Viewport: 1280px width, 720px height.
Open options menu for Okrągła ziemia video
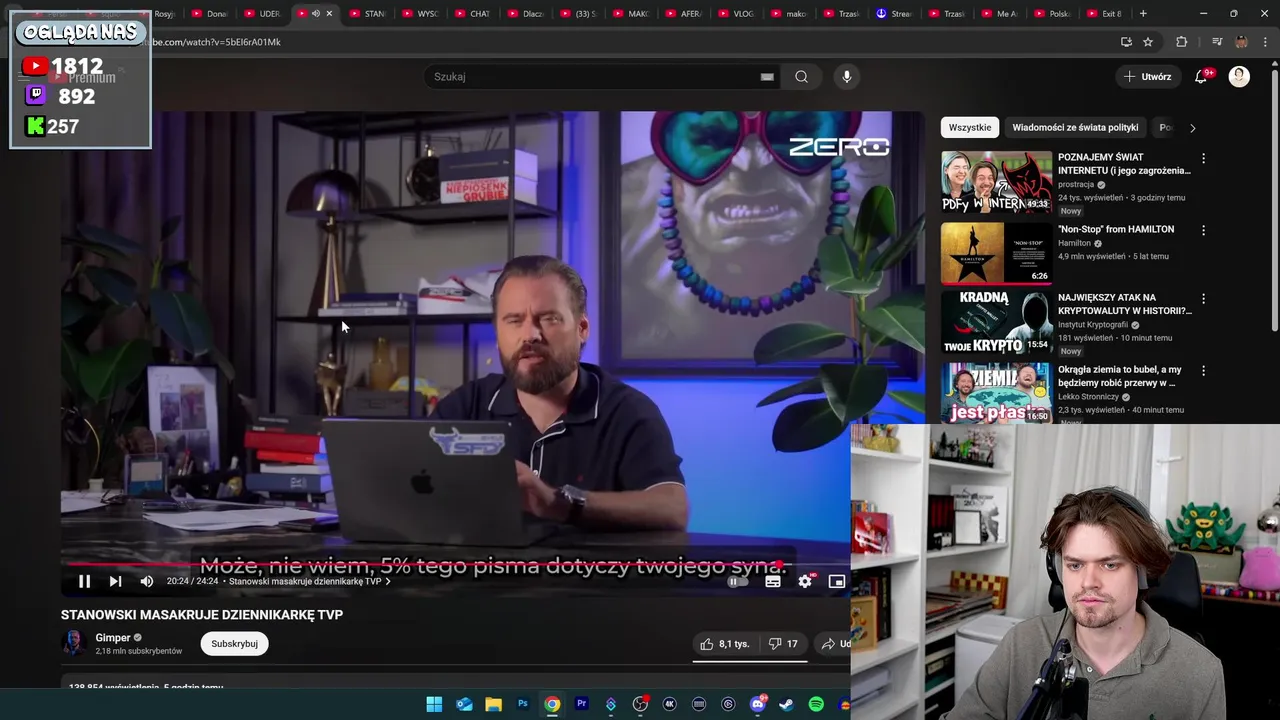tap(1203, 371)
